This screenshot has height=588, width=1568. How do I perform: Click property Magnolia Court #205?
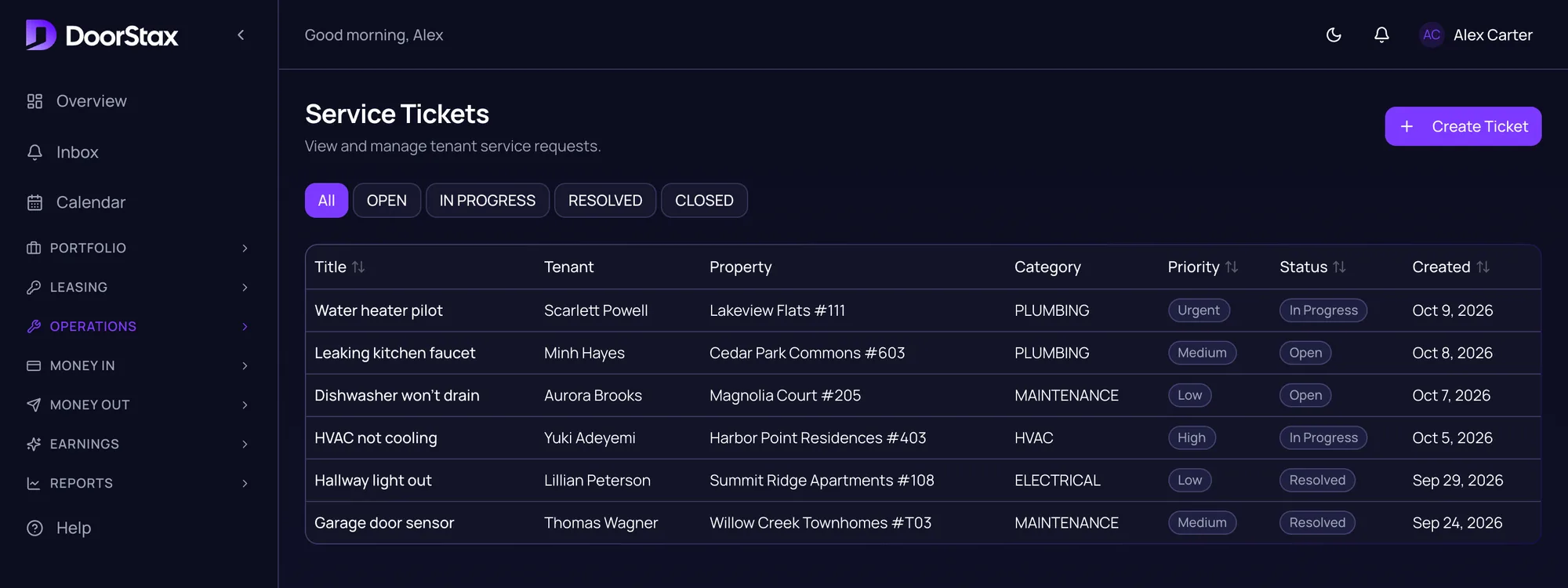tap(785, 395)
